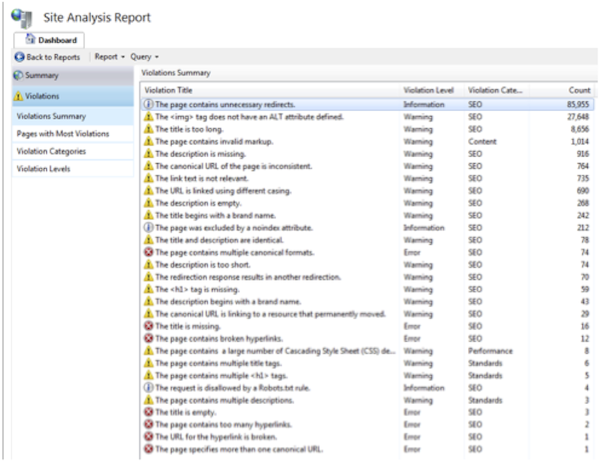Click the Violations warning icon in sidebar
The width and height of the screenshot is (600, 463).
click(18, 96)
